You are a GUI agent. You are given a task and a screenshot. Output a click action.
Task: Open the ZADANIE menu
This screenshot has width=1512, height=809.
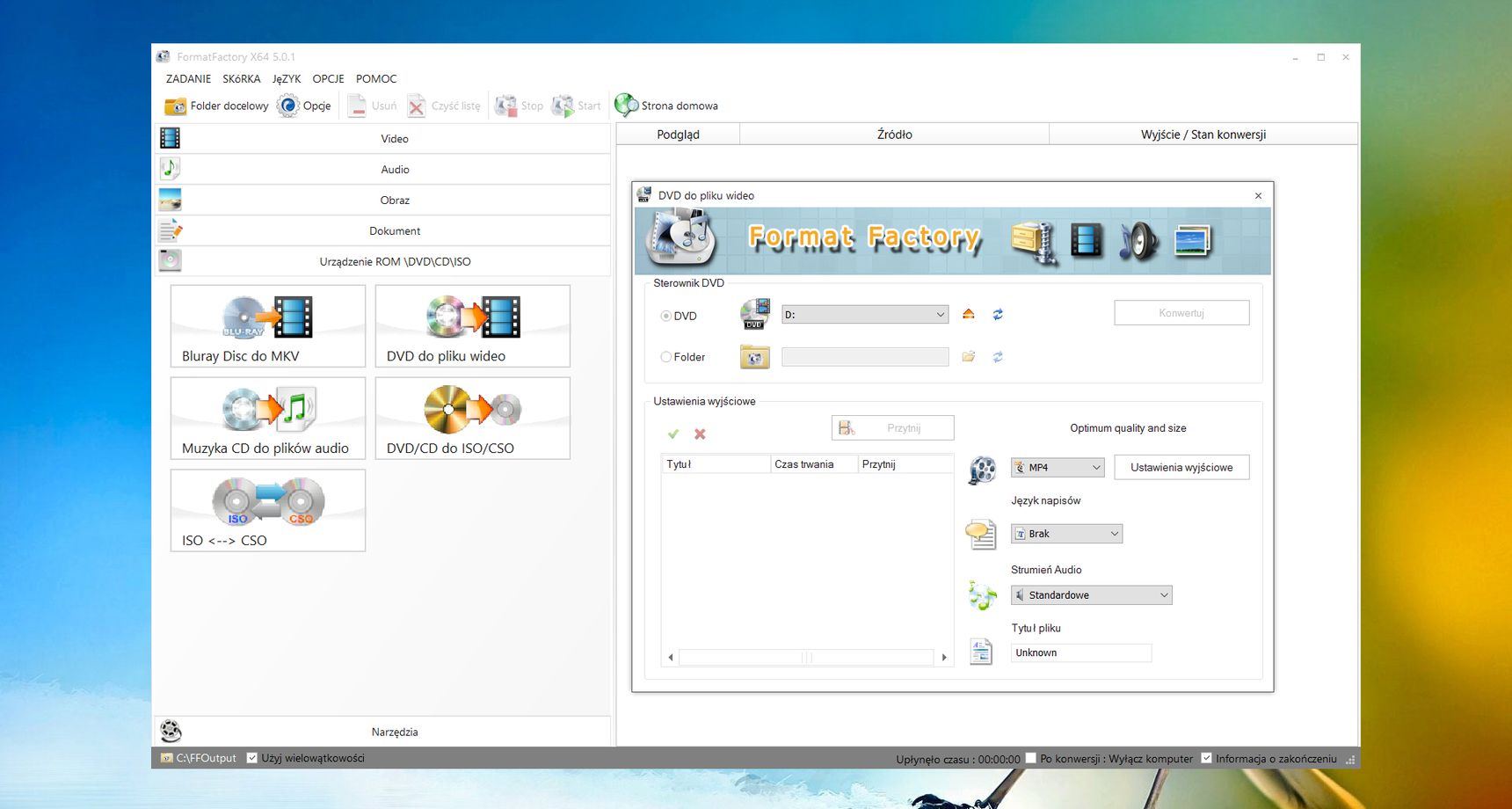(x=188, y=78)
